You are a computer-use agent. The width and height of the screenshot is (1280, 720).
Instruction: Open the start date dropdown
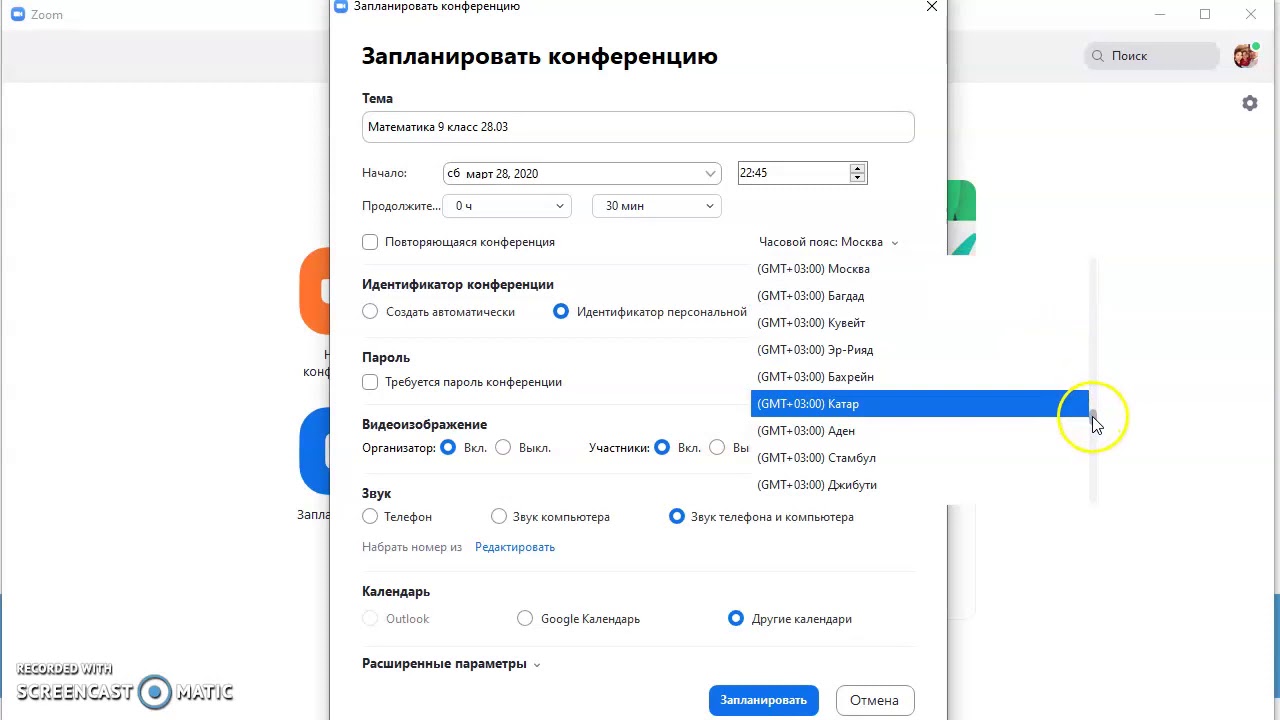pos(582,173)
